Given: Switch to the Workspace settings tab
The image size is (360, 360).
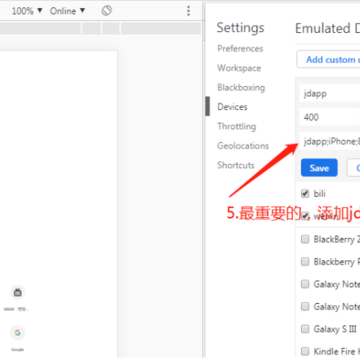Looking at the screenshot, I should [x=239, y=68].
